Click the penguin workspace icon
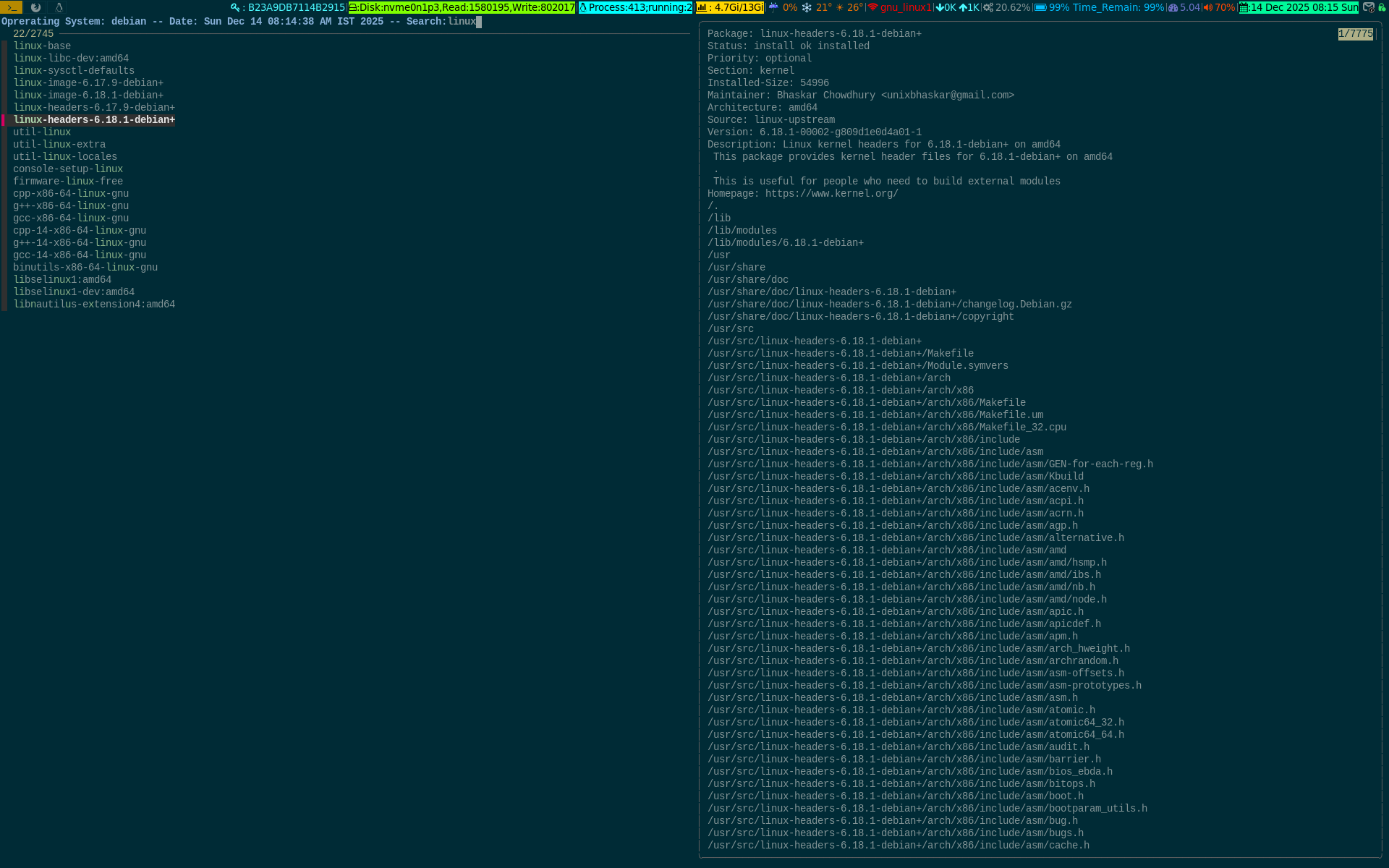The image size is (1389, 868). pos(59,7)
